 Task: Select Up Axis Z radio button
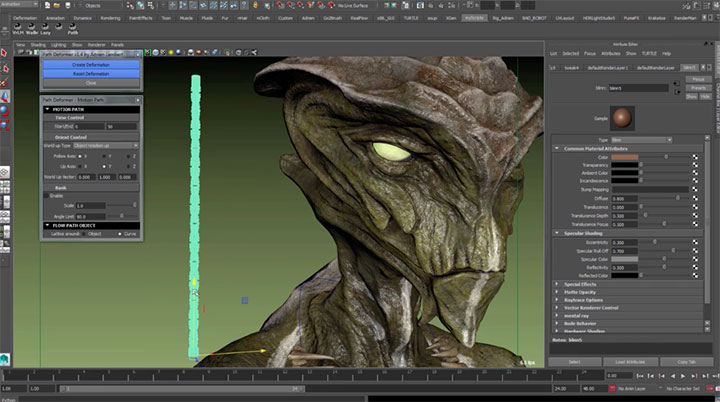click(128, 166)
